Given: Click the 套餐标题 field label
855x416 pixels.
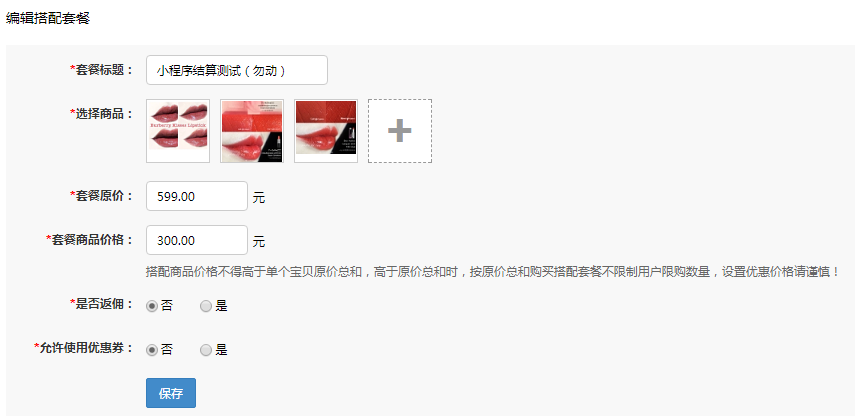Looking at the screenshot, I should point(102,70).
